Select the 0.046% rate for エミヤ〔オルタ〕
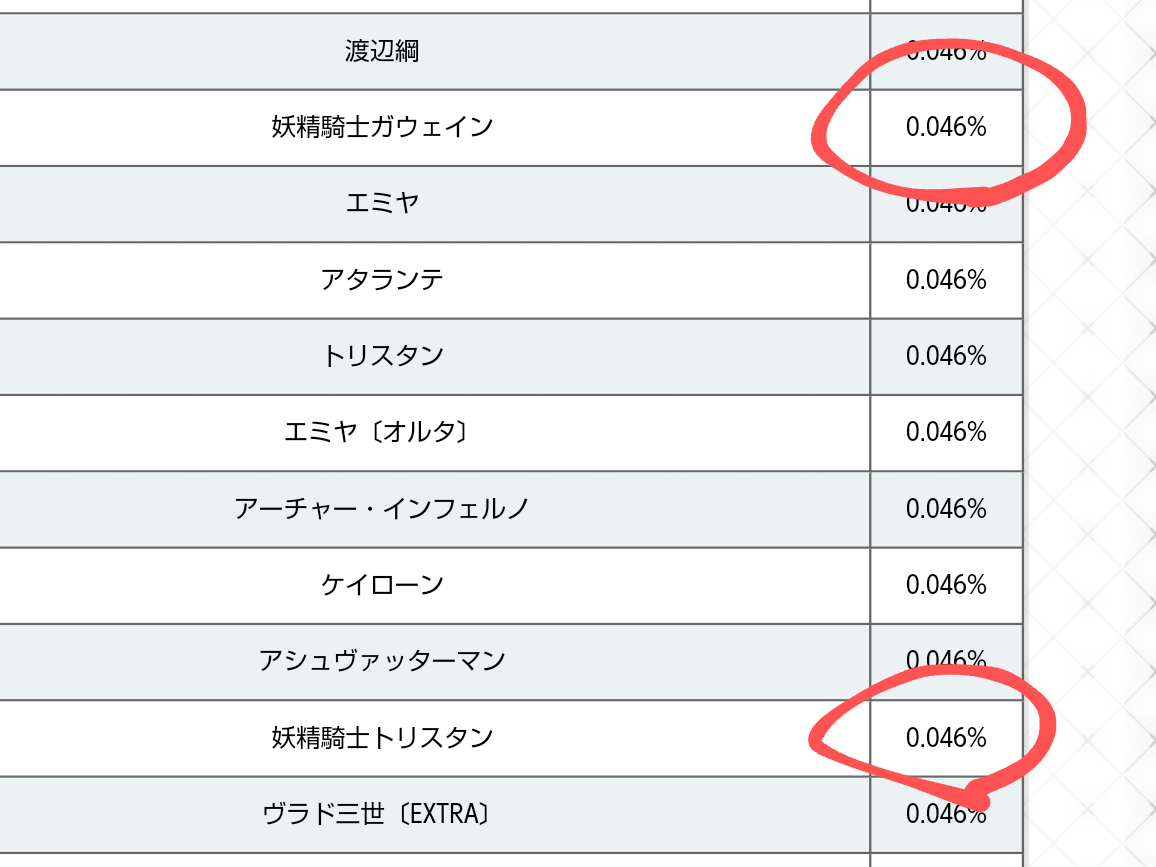This screenshot has height=867, width=1156. tap(946, 432)
